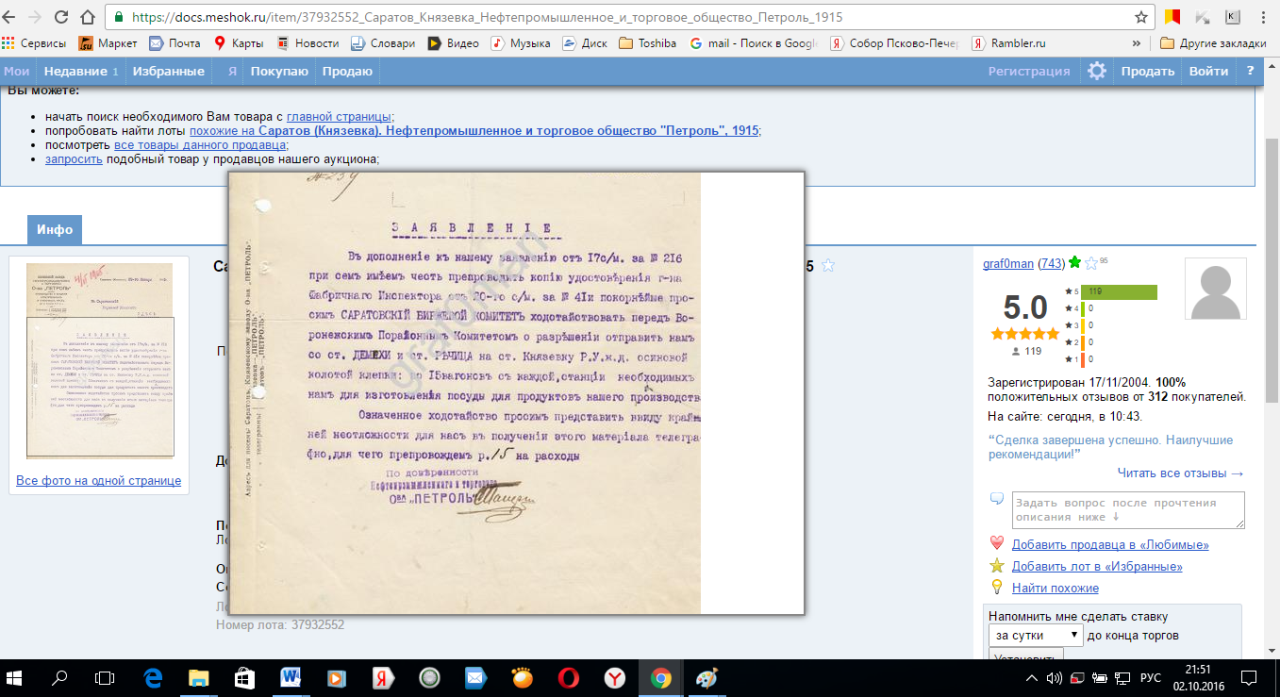The width and height of the screenshot is (1280, 697).
Task: Open the Сервисы apps shortcut
Action: tap(34, 43)
